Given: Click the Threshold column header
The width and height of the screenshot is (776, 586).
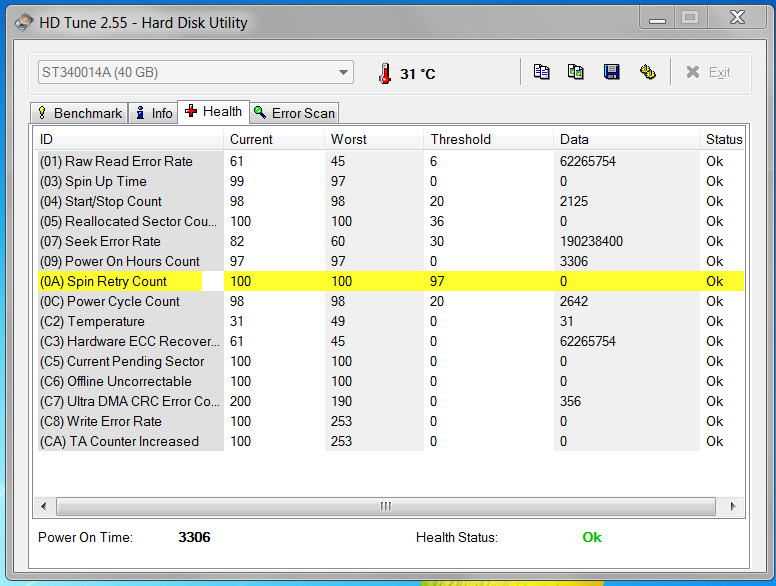Looking at the screenshot, I should coord(488,139).
